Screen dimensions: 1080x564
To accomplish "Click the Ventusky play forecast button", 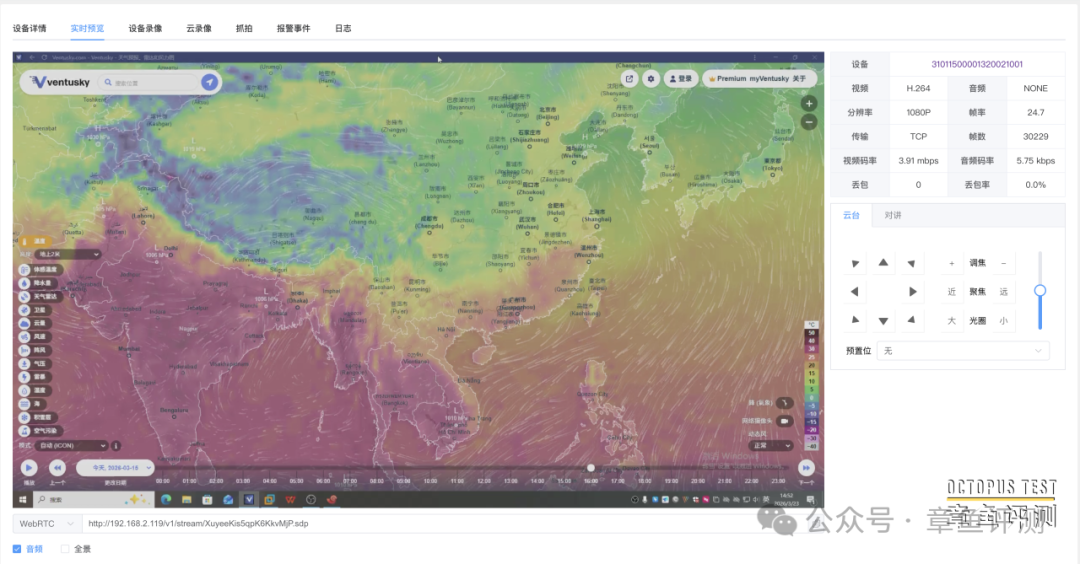I will click(29, 468).
